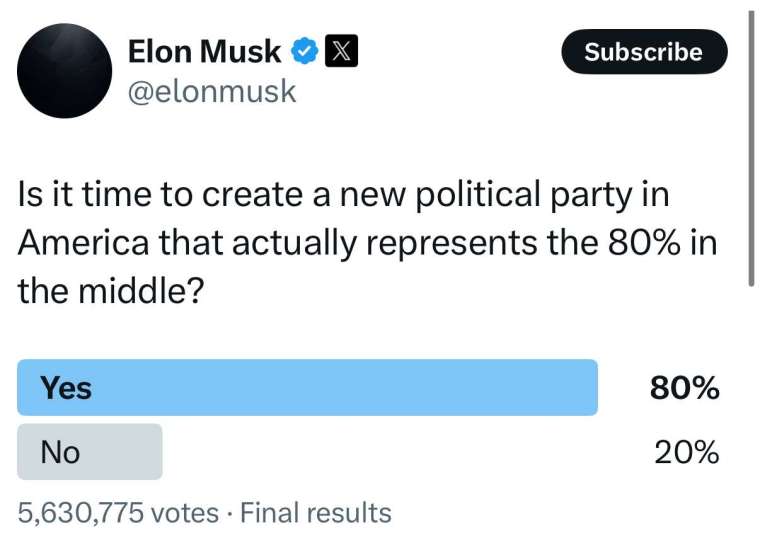This screenshot has width=760, height=557.
Task: Open Elon Musk's dark profile avatar
Action: pyautogui.click(x=64, y=71)
